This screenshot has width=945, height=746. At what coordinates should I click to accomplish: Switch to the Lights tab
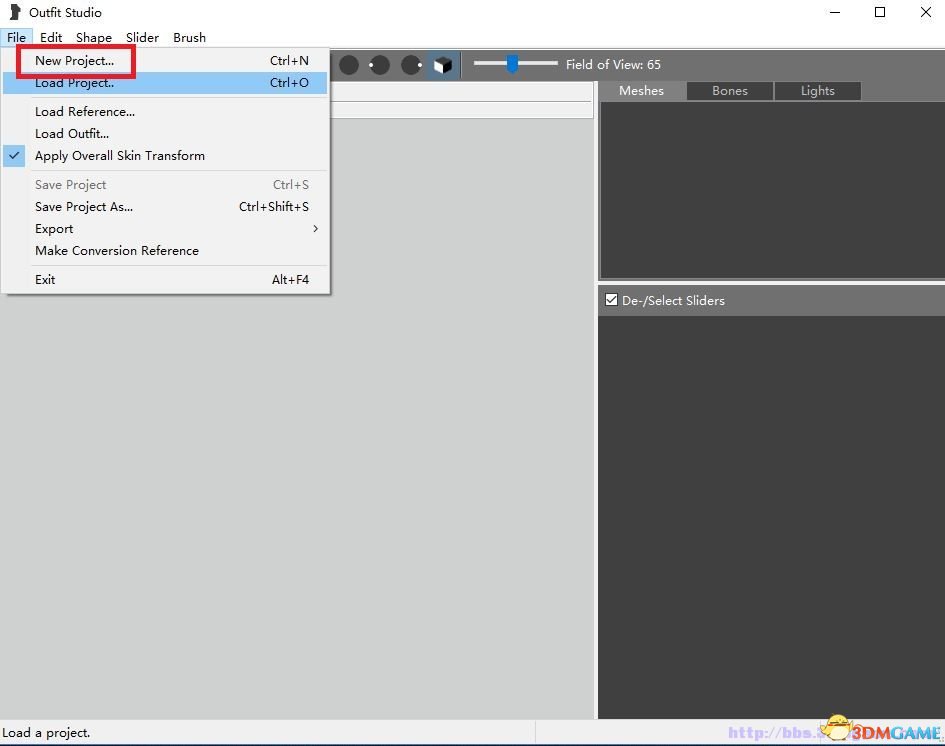click(817, 91)
